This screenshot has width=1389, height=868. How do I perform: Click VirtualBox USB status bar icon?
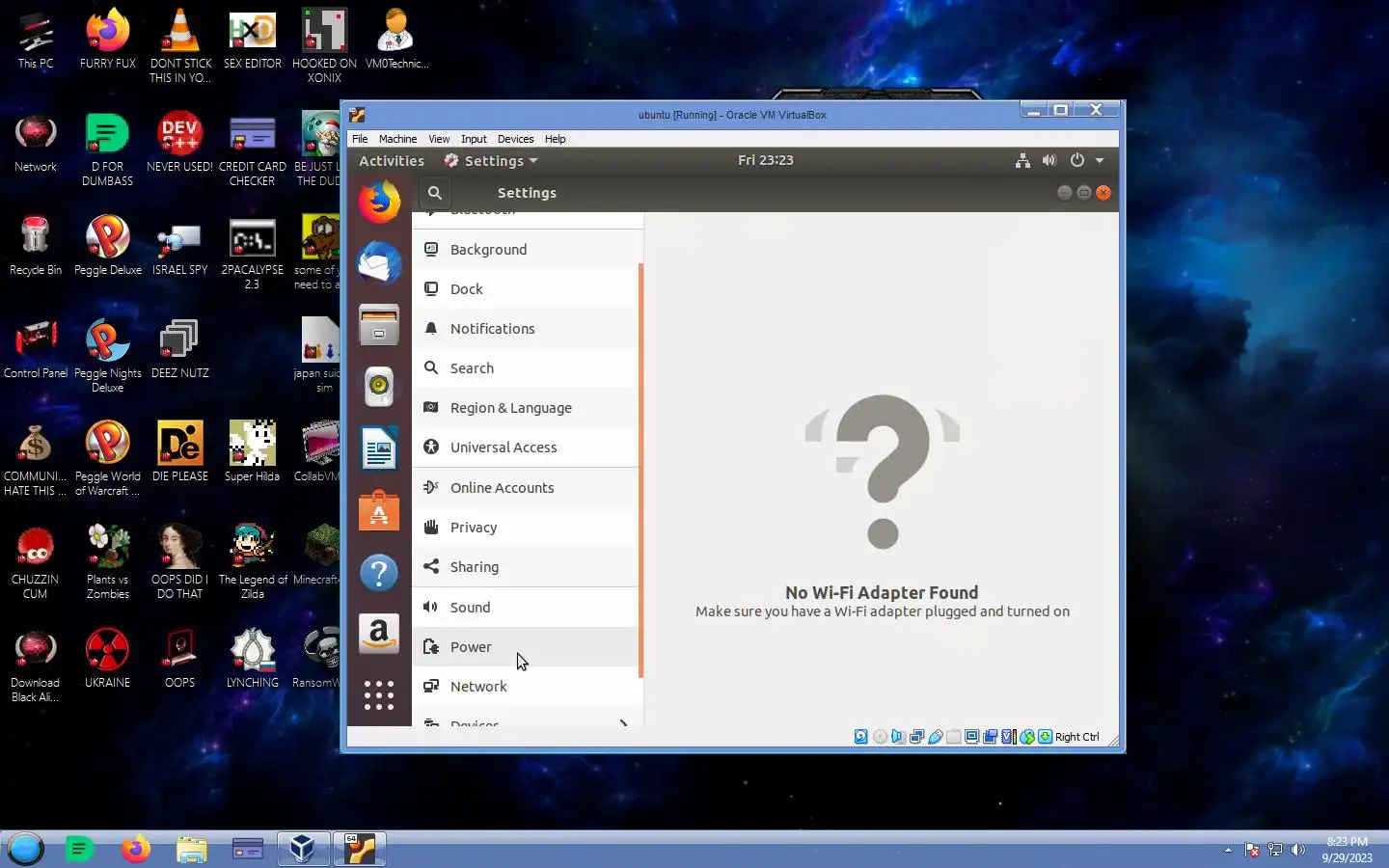(x=935, y=737)
